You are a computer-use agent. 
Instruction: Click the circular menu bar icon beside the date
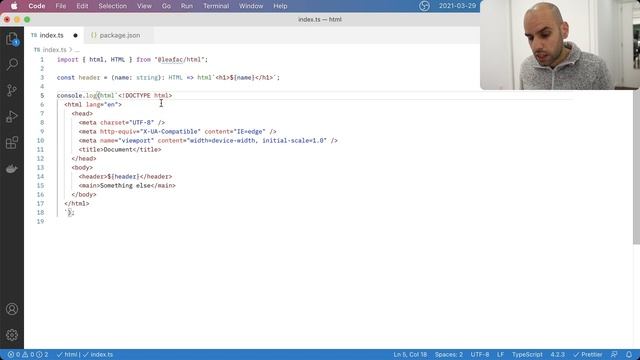point(424,6)
